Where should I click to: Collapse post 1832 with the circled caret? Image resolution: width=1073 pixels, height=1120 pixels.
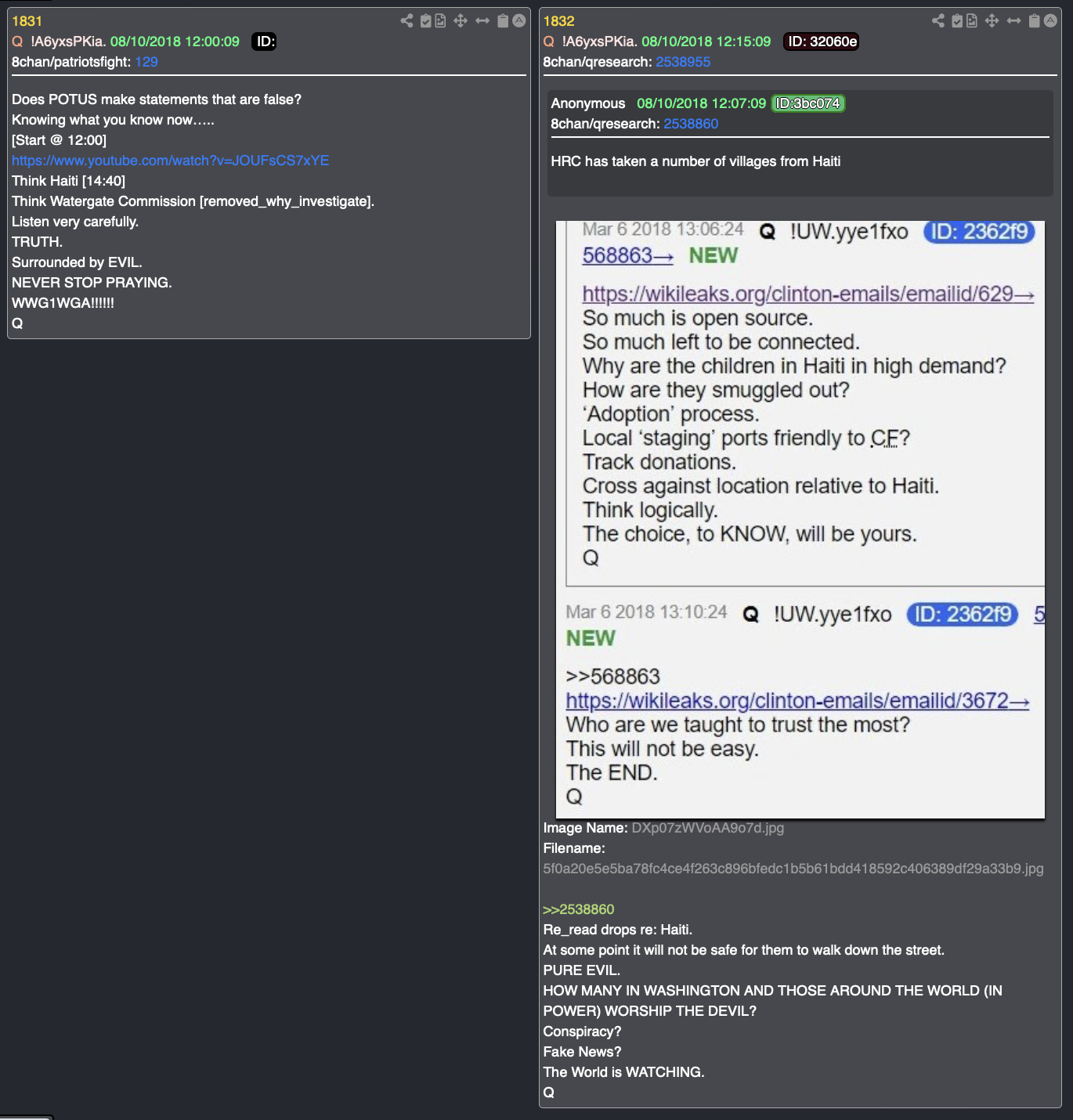[x=1050, y=20]
